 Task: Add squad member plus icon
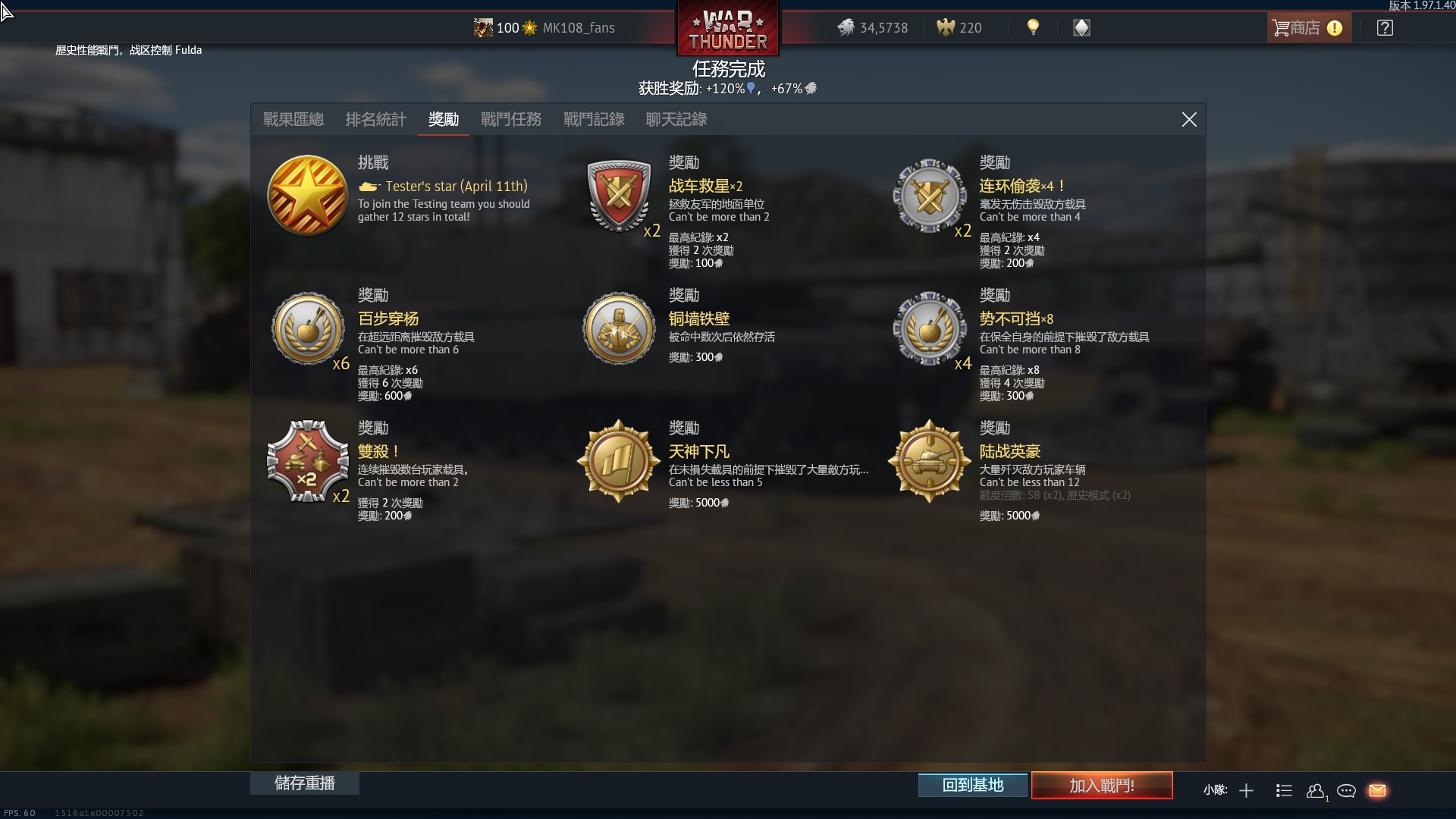(x=1246, y=791)
